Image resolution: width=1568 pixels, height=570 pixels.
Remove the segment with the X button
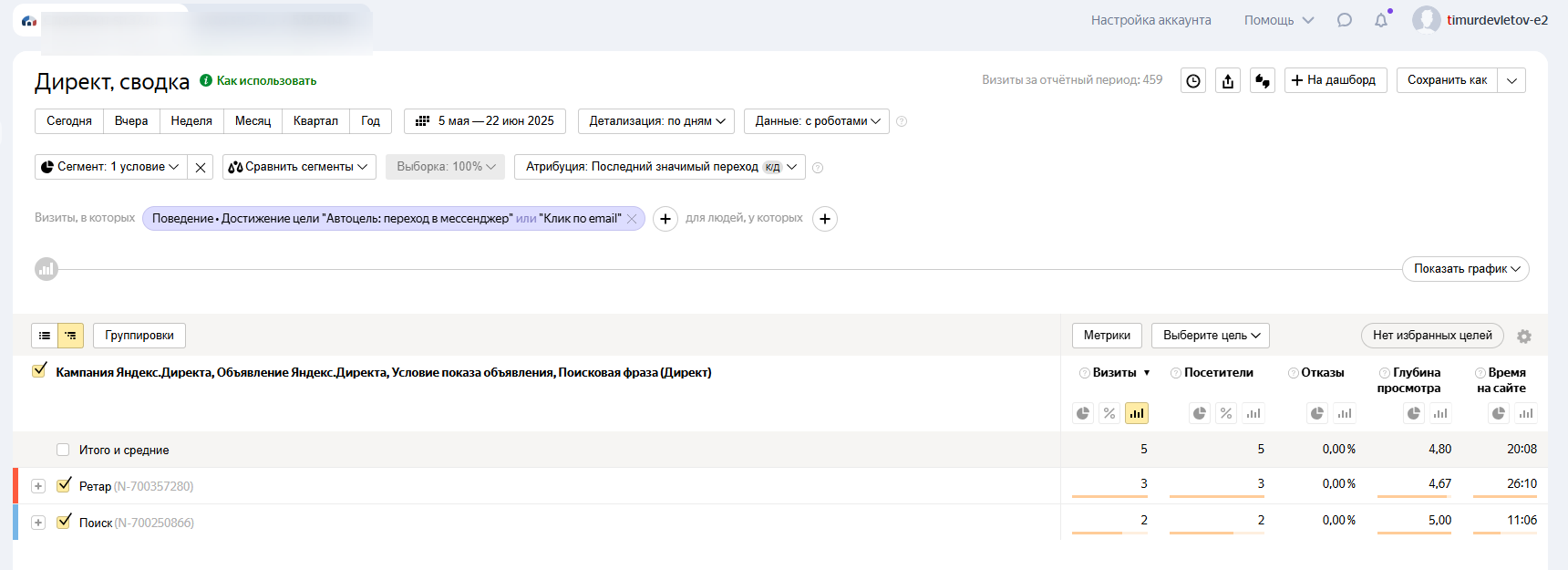point(201,167)
